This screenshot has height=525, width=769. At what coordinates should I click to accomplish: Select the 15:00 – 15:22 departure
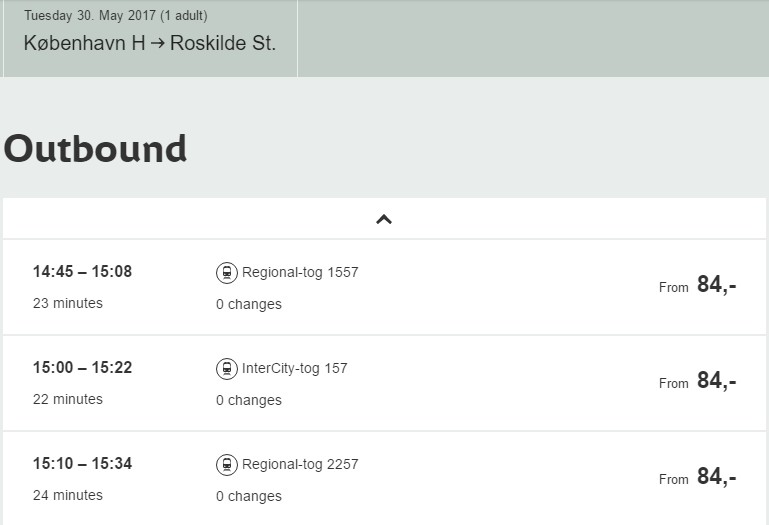82,368
